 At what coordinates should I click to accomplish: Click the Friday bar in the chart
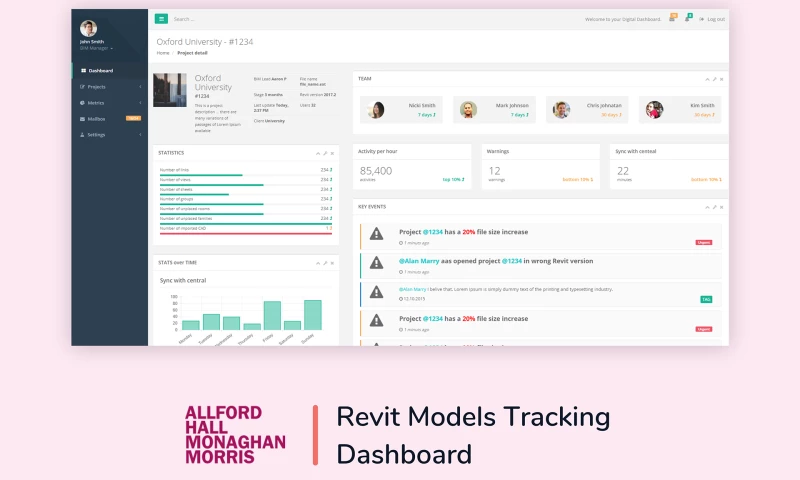tap(272, 315)
